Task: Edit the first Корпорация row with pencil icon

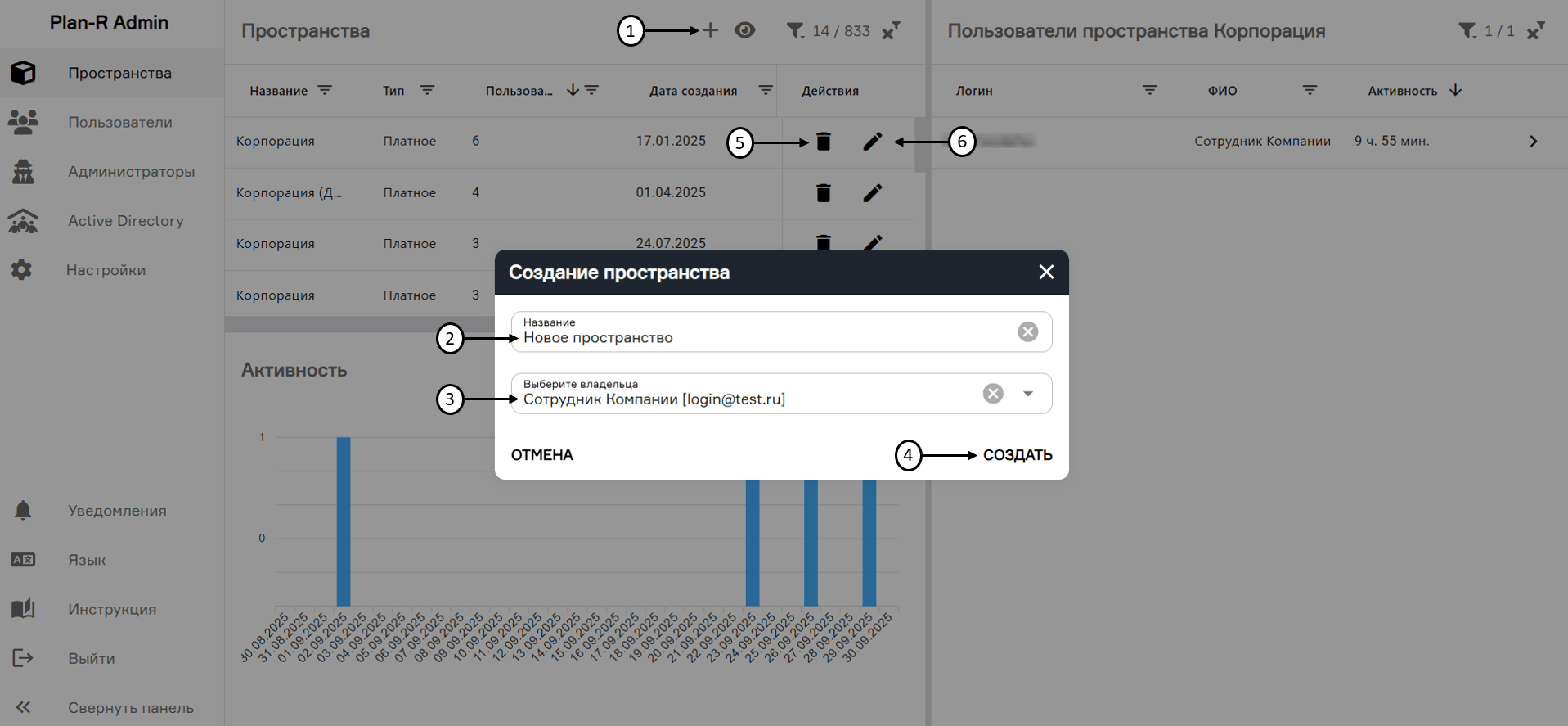Action: point(873,142)
